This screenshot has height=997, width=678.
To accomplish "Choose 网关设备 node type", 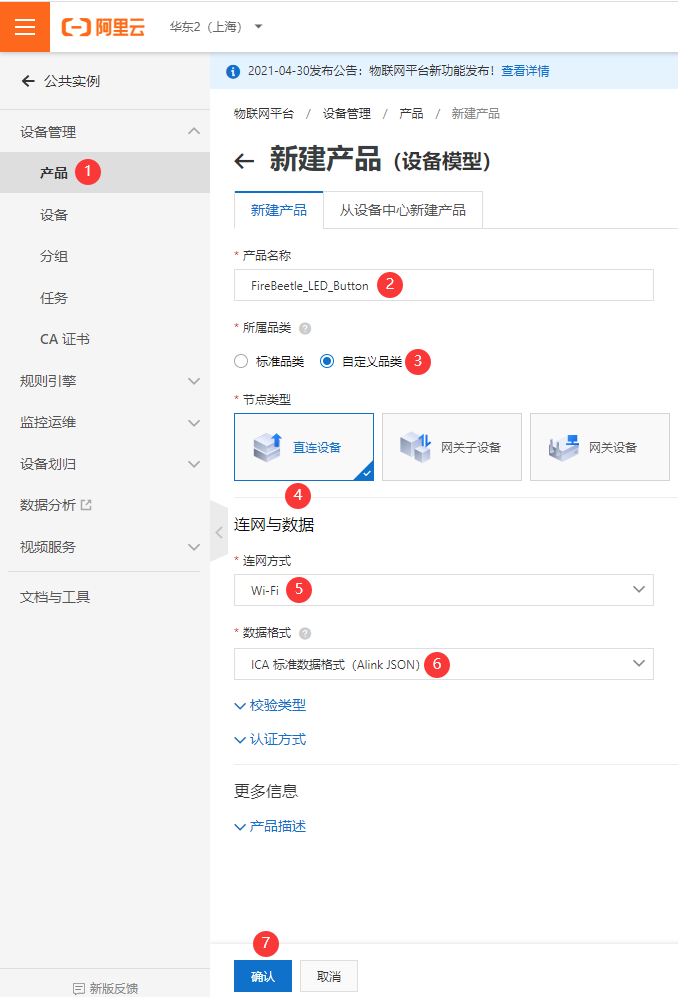I will (600, 447).
